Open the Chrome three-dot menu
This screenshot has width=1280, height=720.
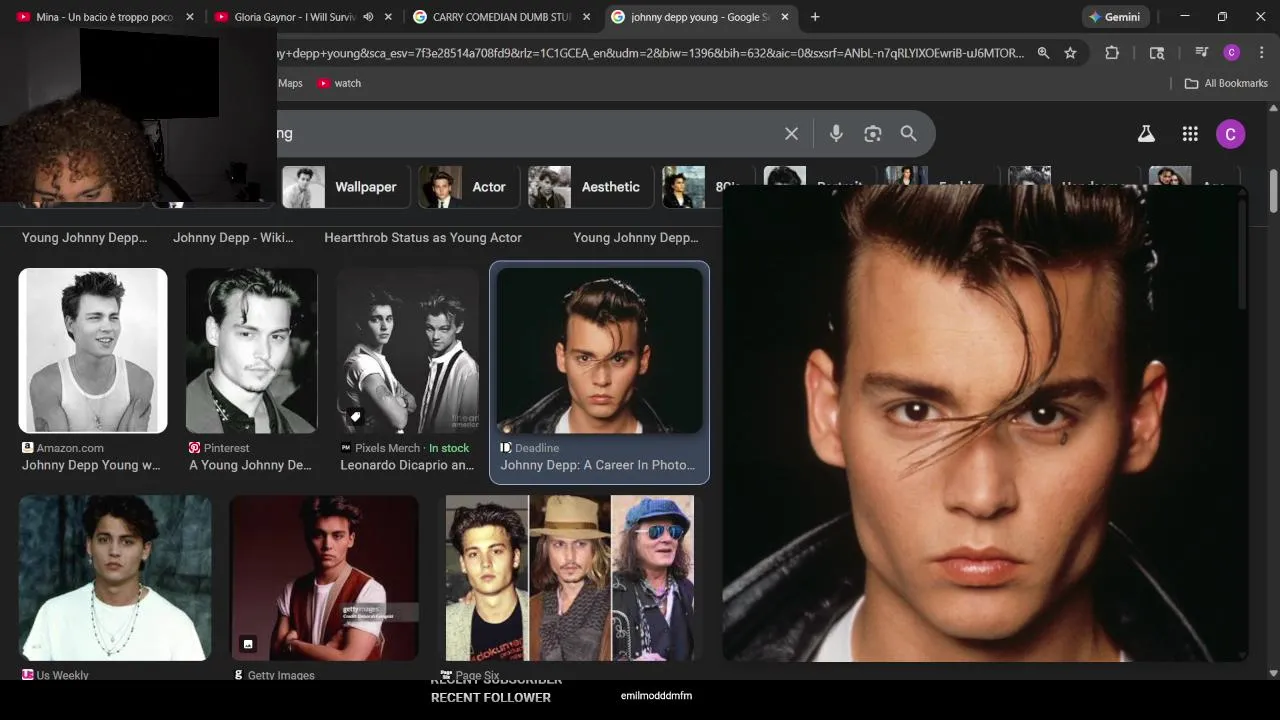pyautogui.click(x=1260, y=53)
